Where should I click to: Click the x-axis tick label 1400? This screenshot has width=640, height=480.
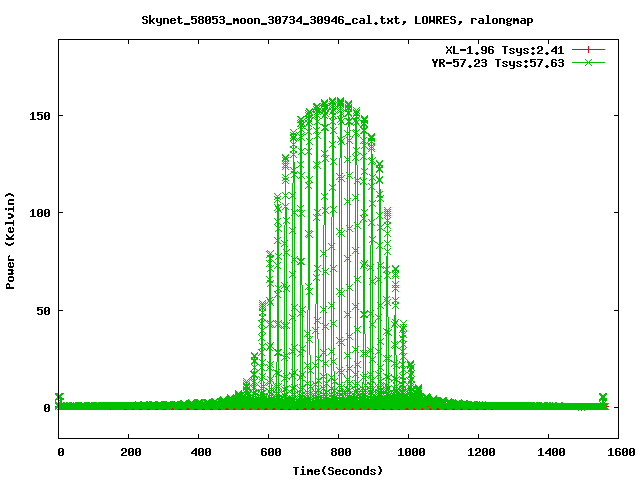pyautogui.click(x=551, y=452)
